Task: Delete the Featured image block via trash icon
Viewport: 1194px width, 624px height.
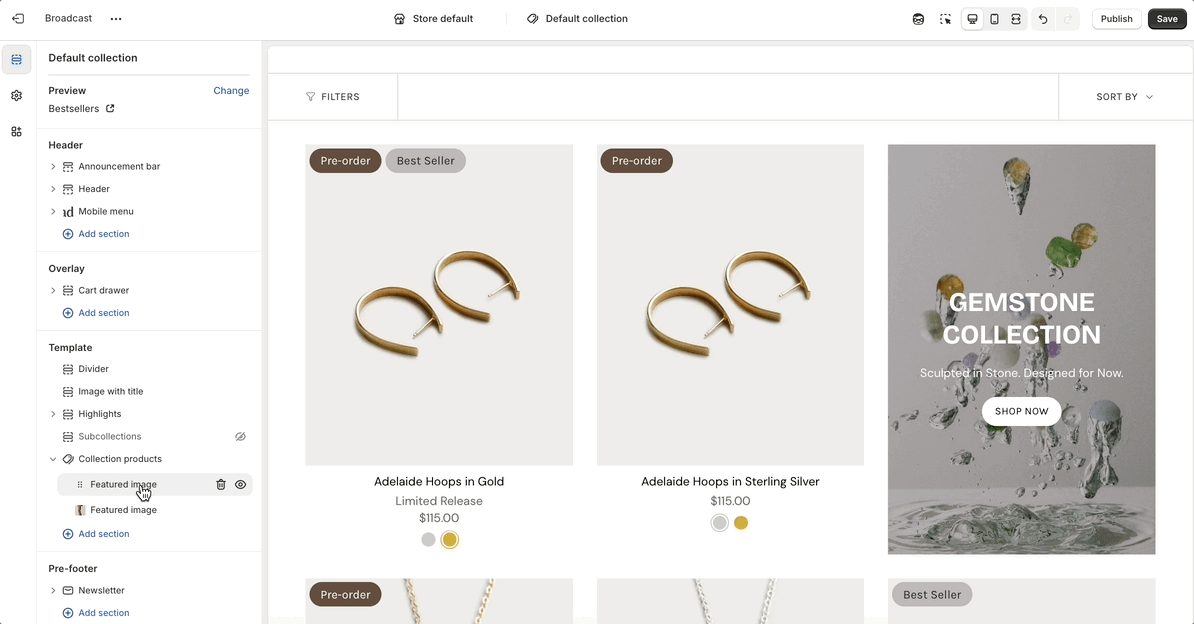Action: 221,485
